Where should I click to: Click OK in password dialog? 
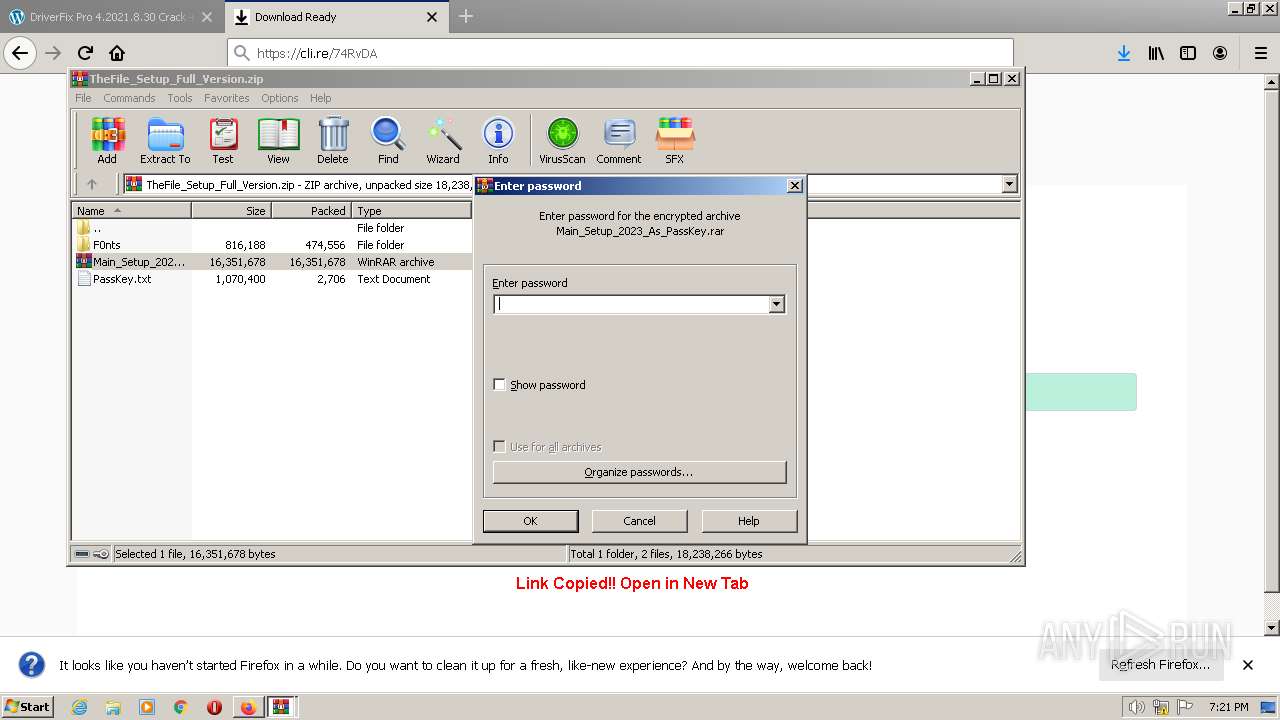530,521
